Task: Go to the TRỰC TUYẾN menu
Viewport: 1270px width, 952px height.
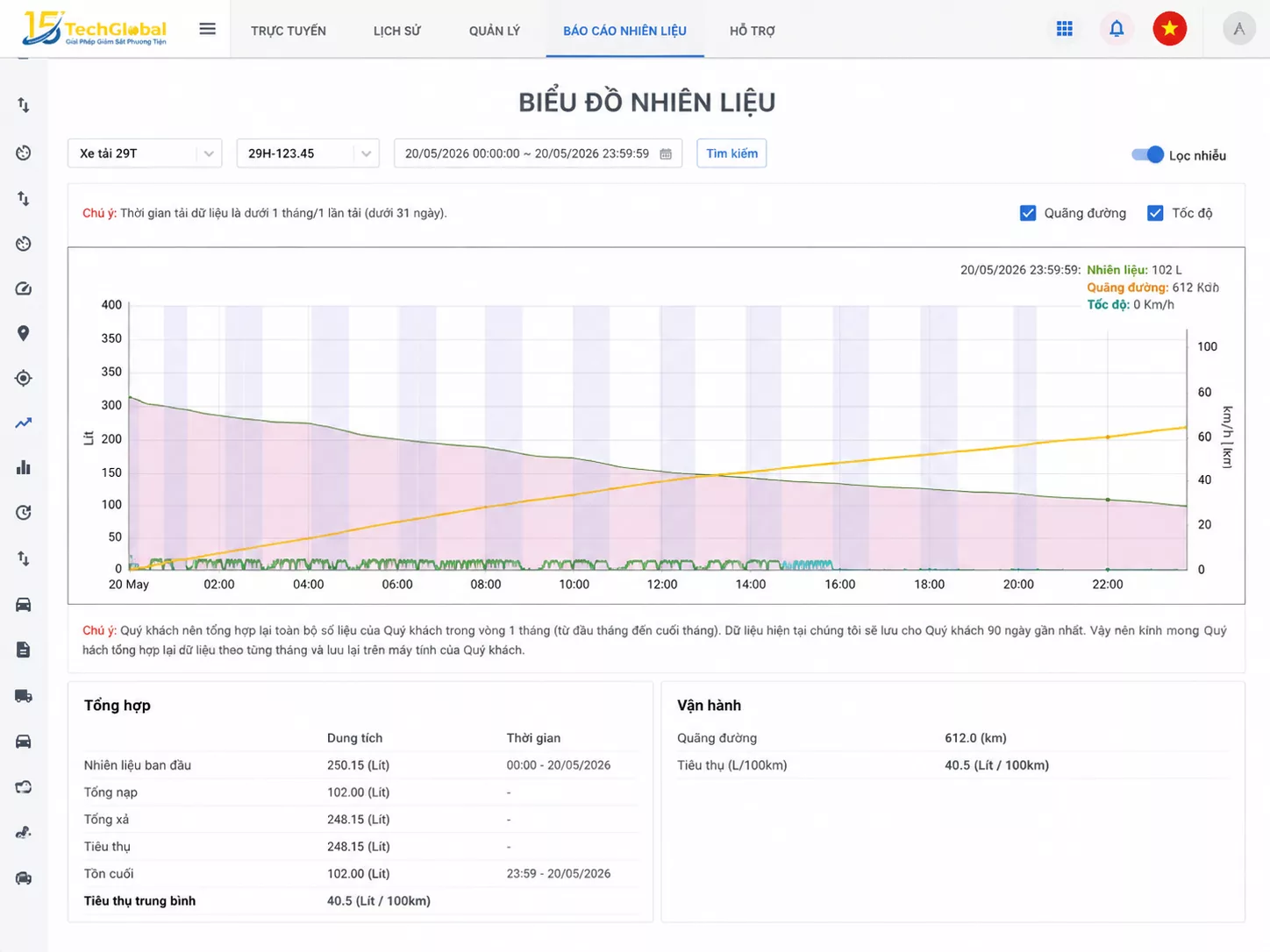Action: pyautogui.click(x=289, y=31)
